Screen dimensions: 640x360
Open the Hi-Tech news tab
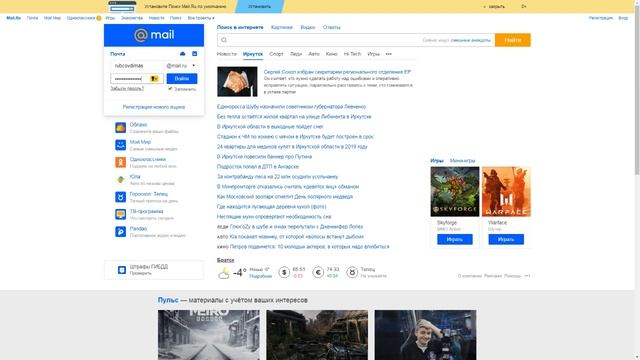click(352, 54)
